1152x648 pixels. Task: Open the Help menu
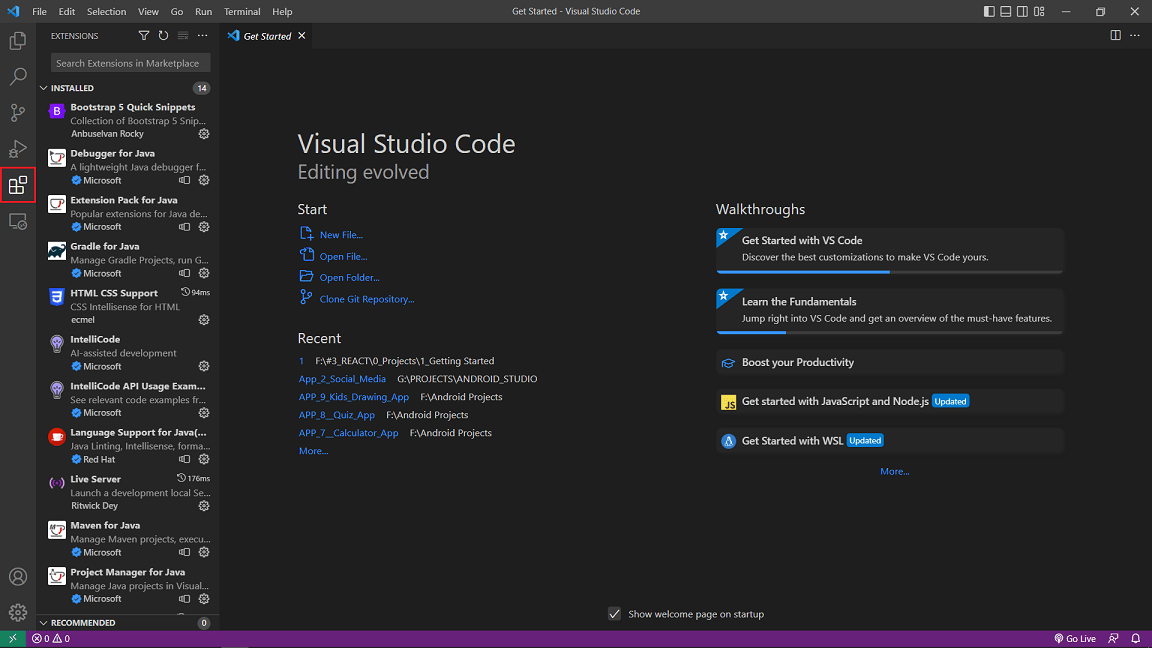coord(282,11)
